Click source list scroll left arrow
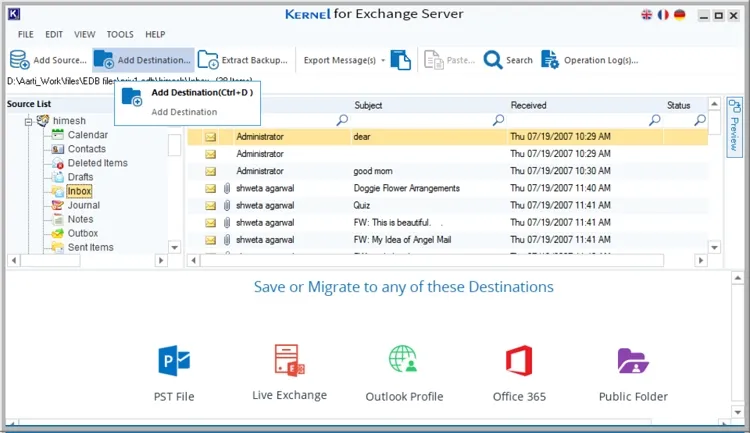Image resolution: width=750 pixels, height=433 pixels. tap(14, 260)
